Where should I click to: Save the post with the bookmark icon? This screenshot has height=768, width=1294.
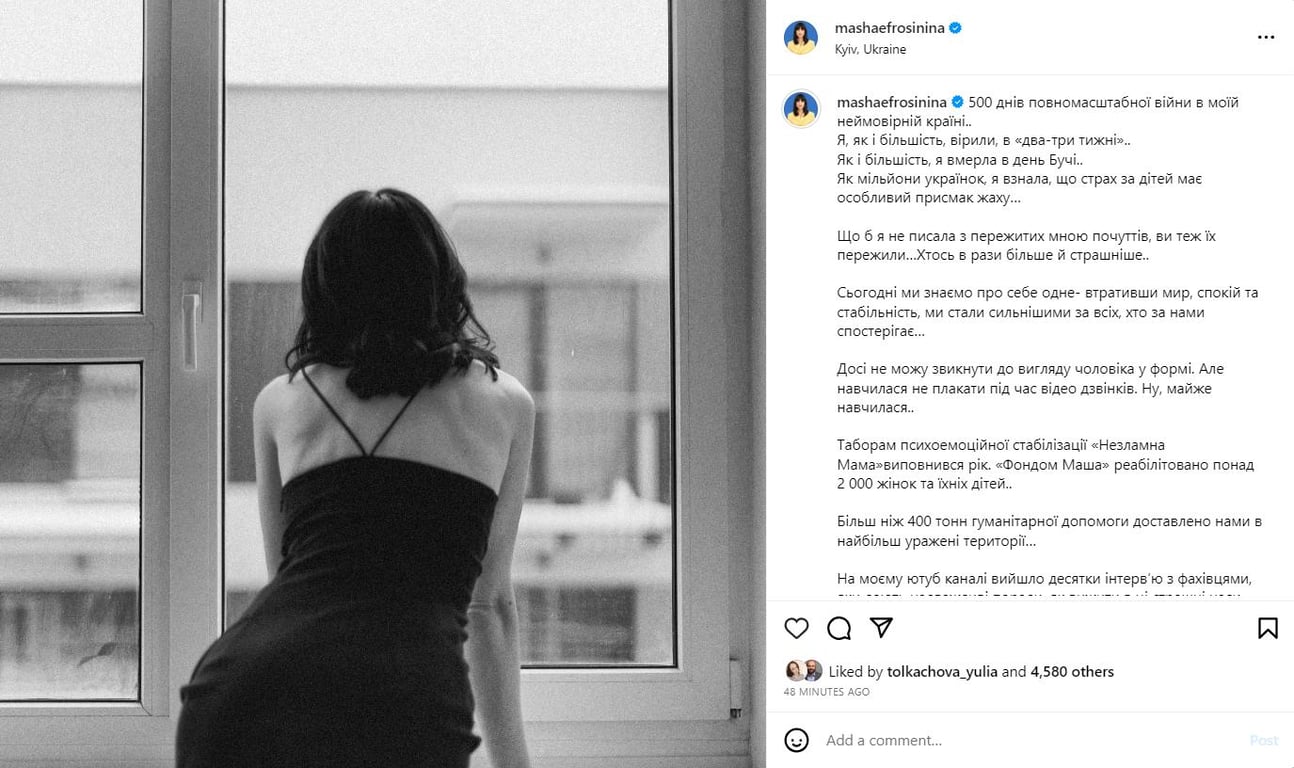pos(1267,628)
